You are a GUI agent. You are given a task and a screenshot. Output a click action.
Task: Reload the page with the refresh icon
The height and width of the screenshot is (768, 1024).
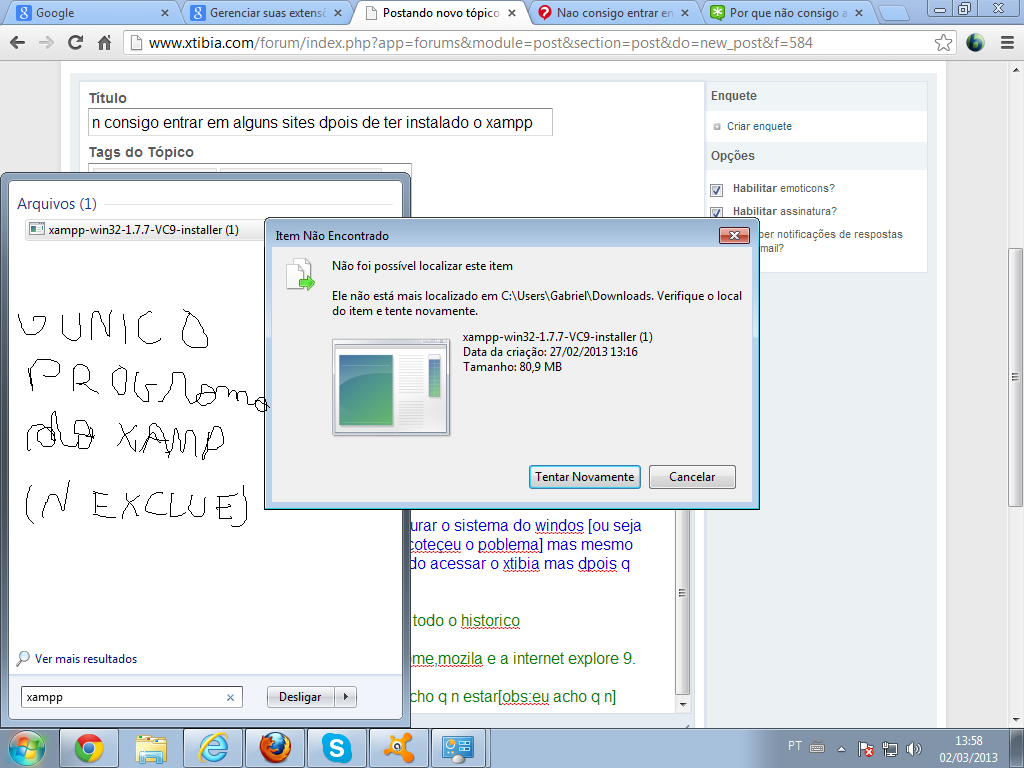[75, 43]
